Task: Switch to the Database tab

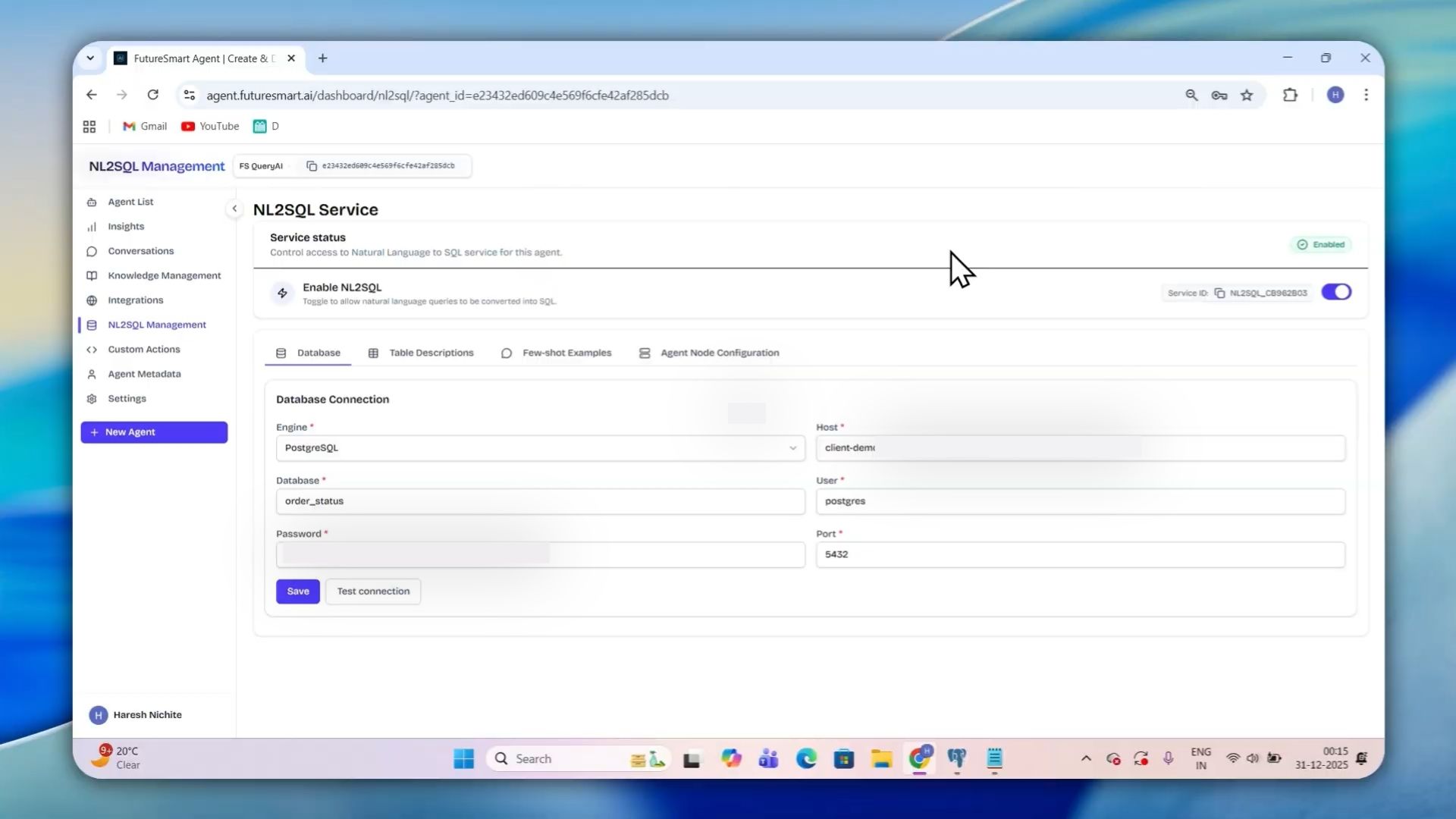Action: pyautogui.click(x=308, y=353)
